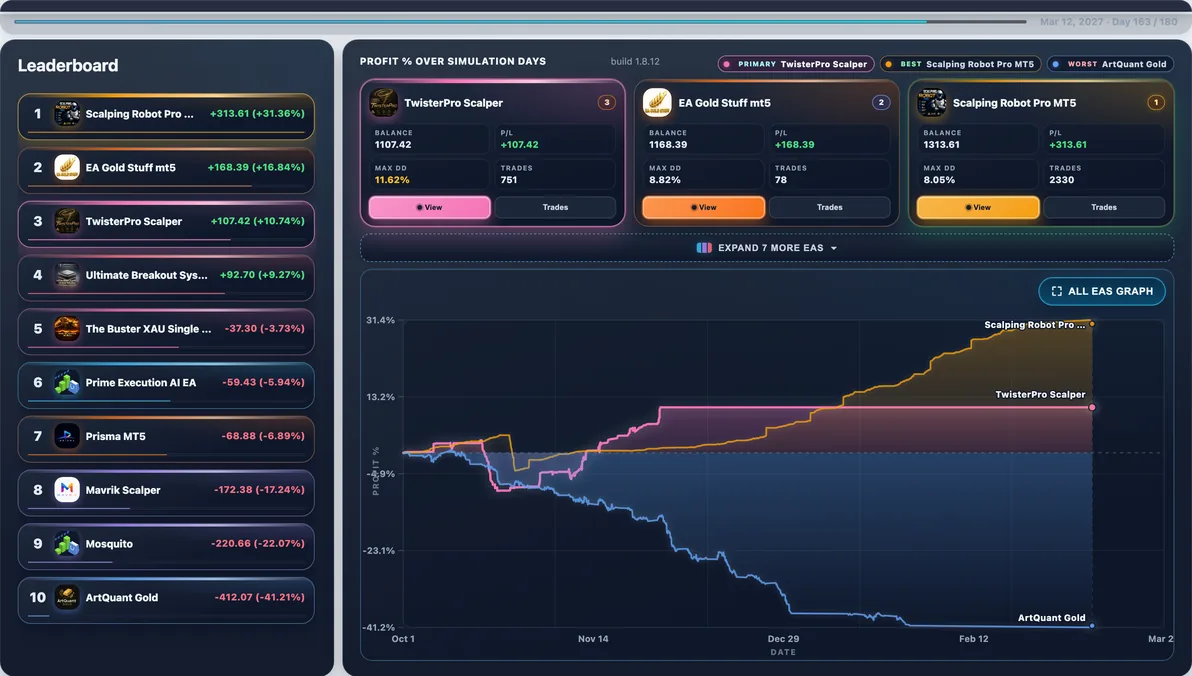Click the build 1.8.12 label

point(635,62)
